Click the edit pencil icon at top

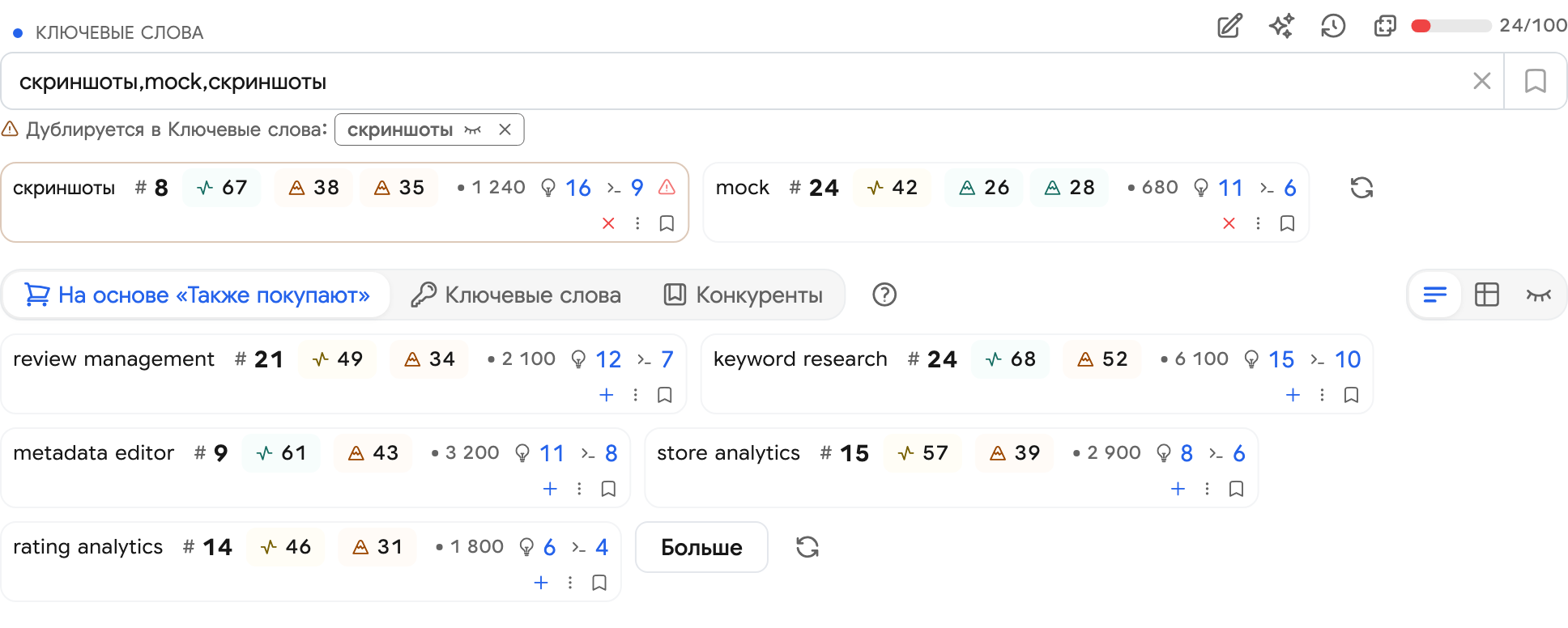[1229, 26]
